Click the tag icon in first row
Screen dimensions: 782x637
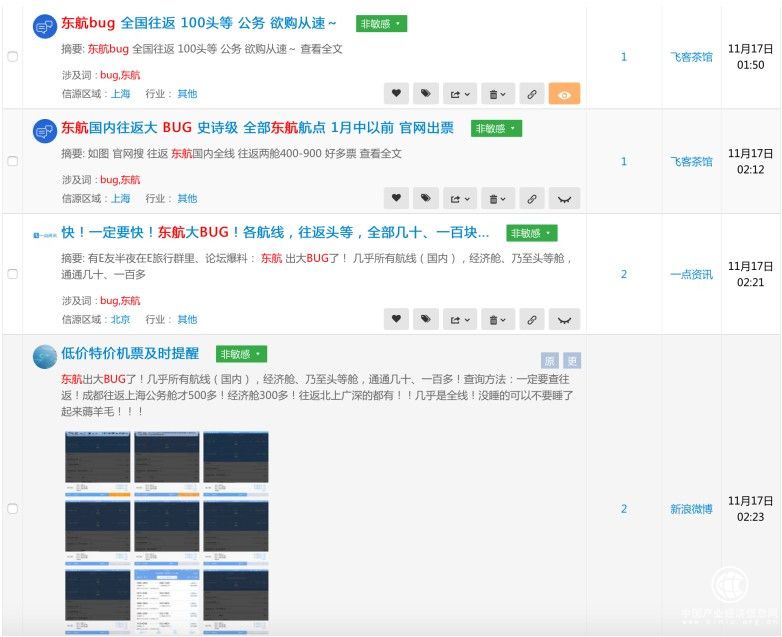point(426,94)
